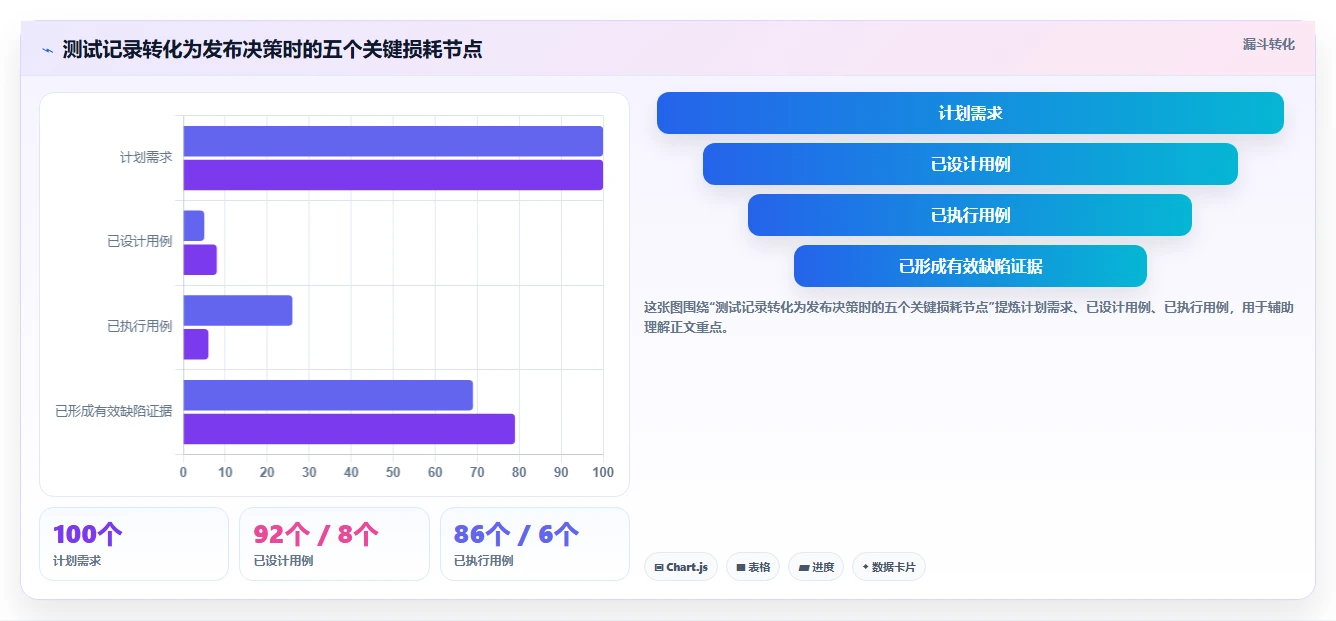Click the upper blue bar for 已执行用例

[x=238, y=310]
